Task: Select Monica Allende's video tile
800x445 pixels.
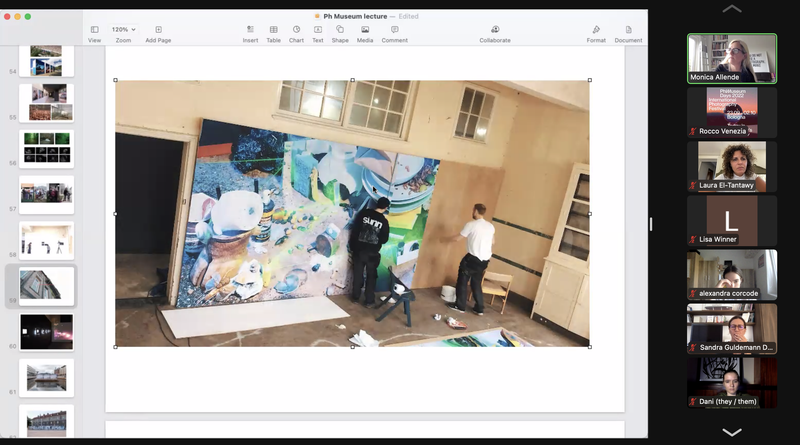Action: [732, 58]
